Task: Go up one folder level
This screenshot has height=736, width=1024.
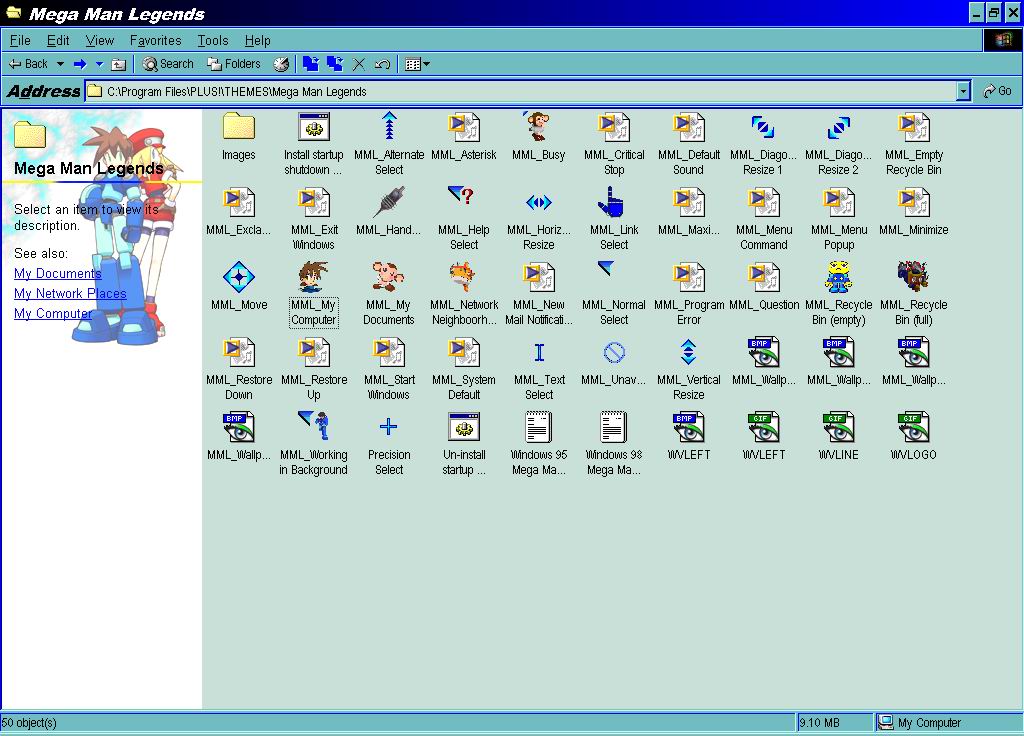Action: (x=118, y=64)
